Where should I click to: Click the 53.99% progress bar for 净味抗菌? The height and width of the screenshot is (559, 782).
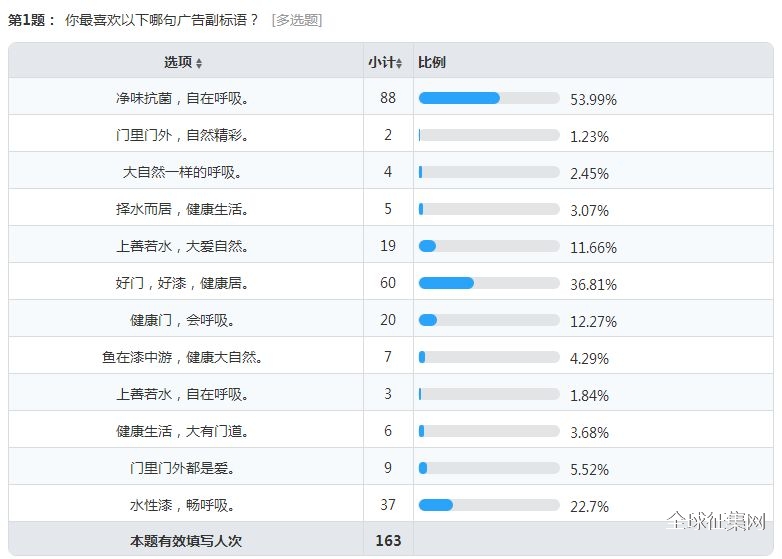tap(489, 98)
